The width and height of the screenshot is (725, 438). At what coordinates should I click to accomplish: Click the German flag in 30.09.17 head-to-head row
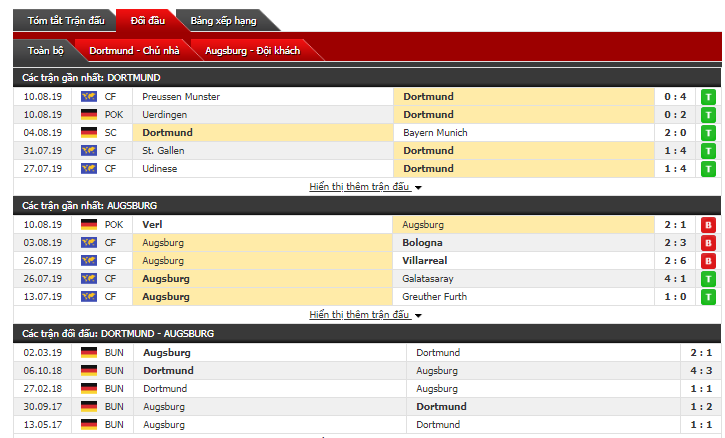point(89,407)
